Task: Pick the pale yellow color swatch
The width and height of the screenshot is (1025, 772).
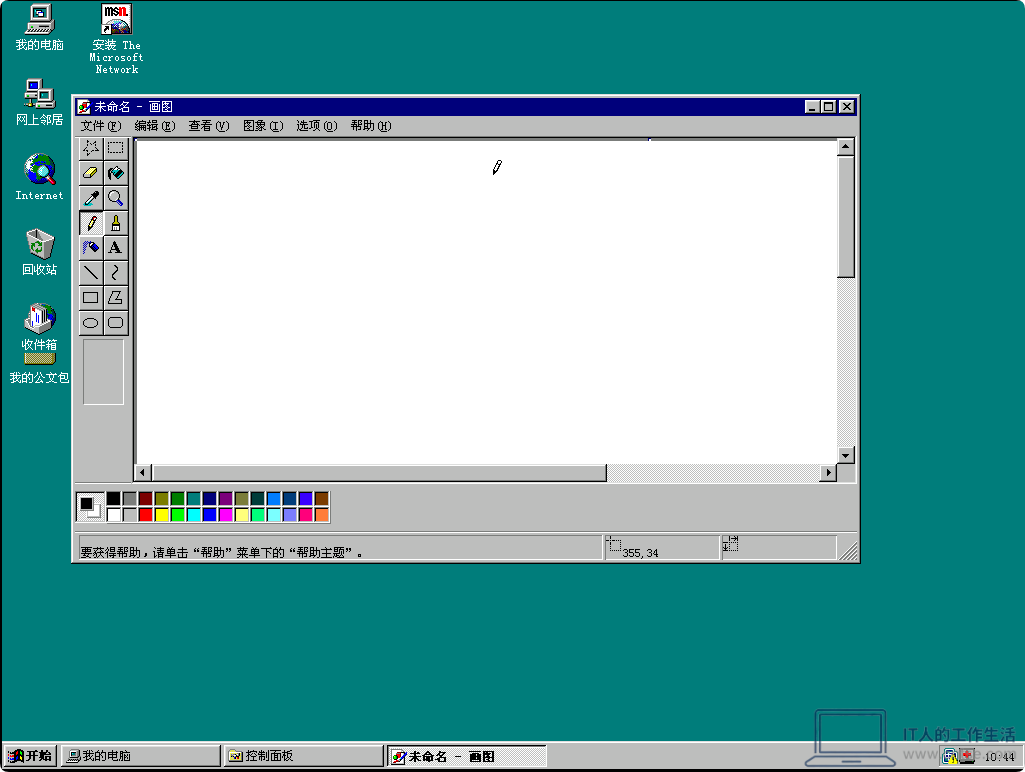Action: pos(241,514)
